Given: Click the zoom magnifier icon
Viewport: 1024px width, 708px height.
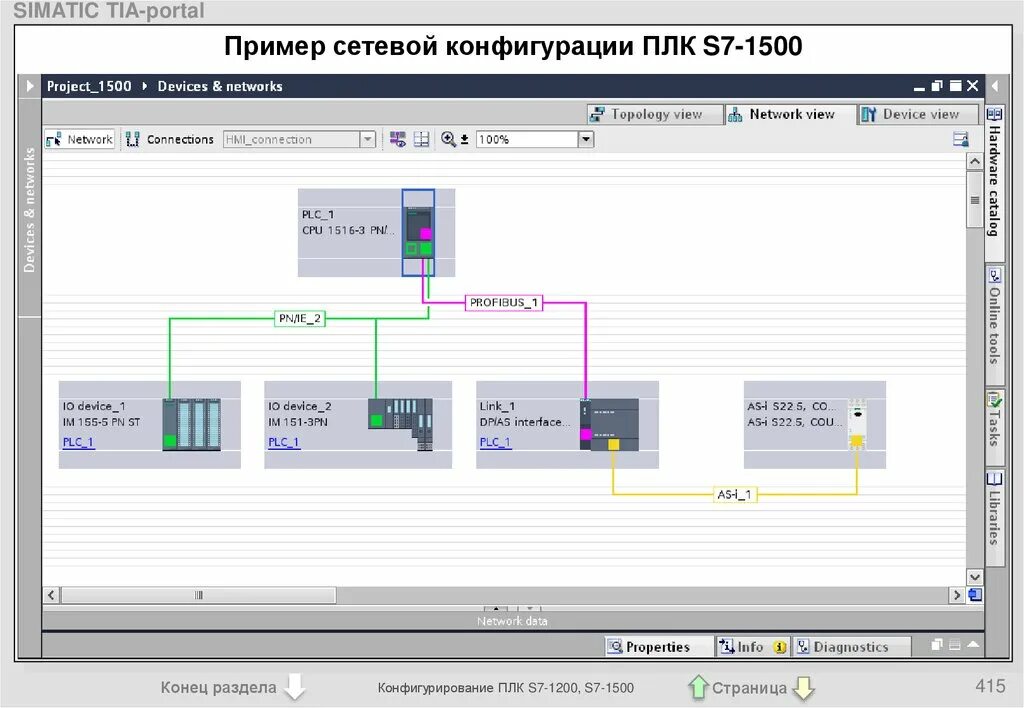Looking at the screenshot, I should pos(448,139).
